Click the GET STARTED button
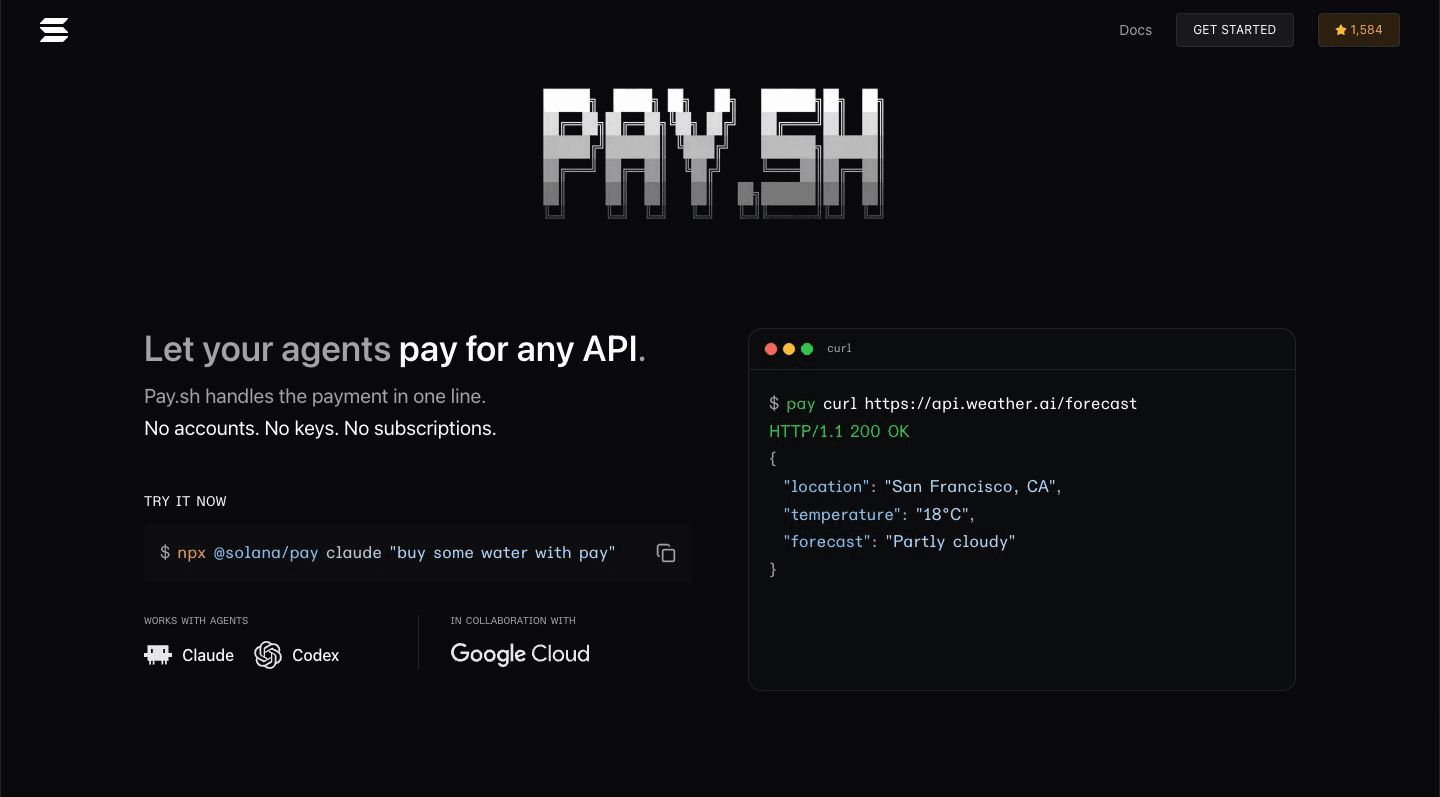The width and height of the screenshot is (1440, 797). 1234,30
